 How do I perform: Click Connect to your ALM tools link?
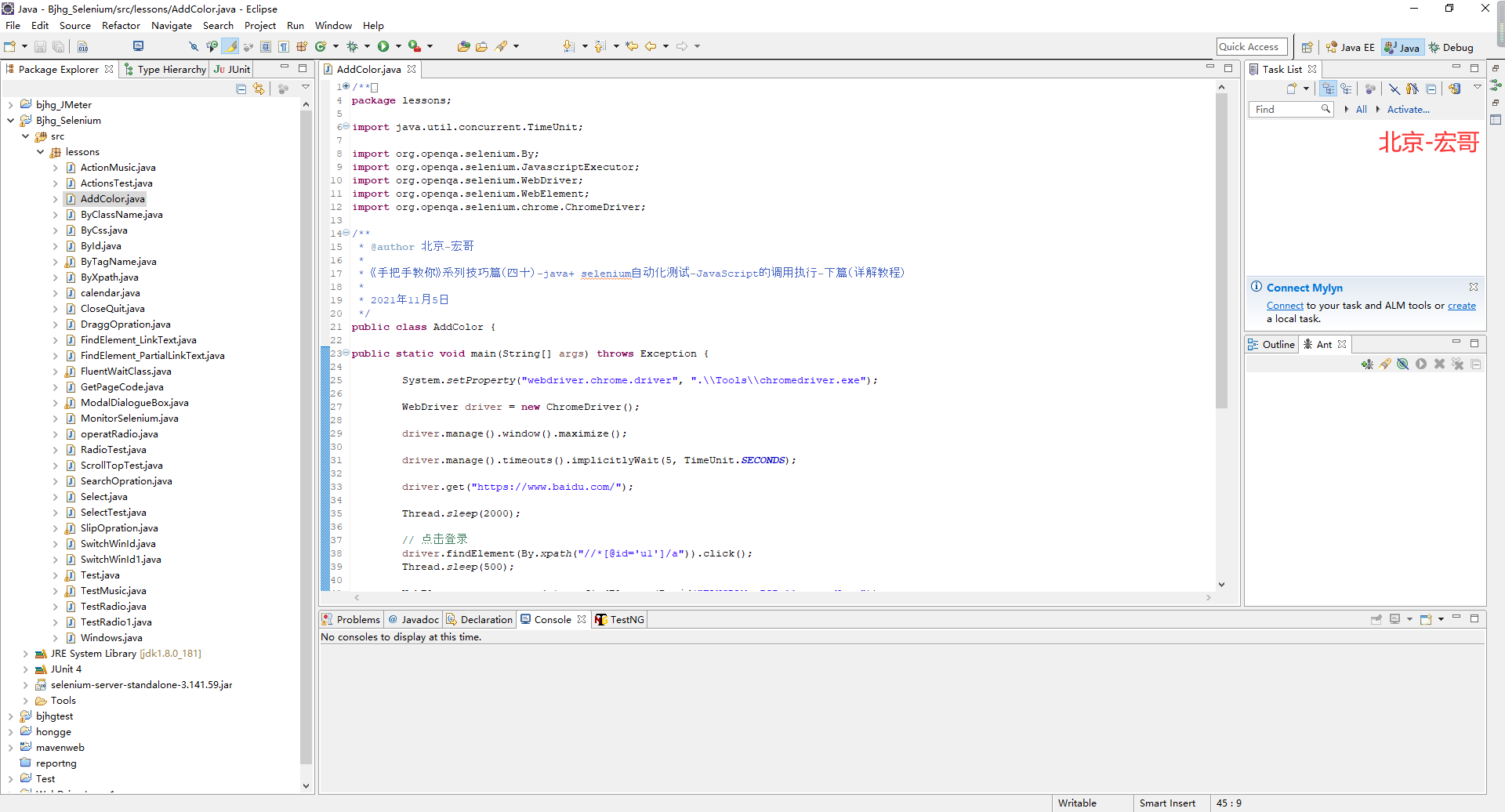tap(1285, 306)
